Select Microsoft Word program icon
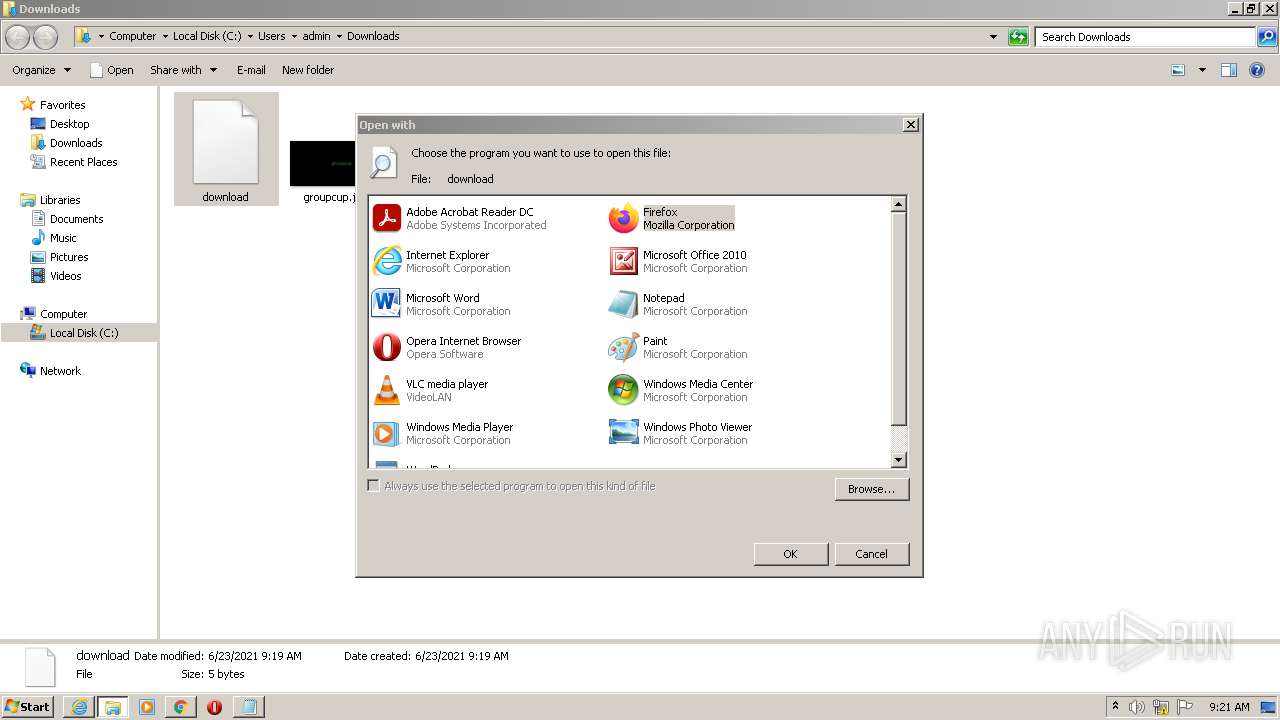 tap(387, 304)
